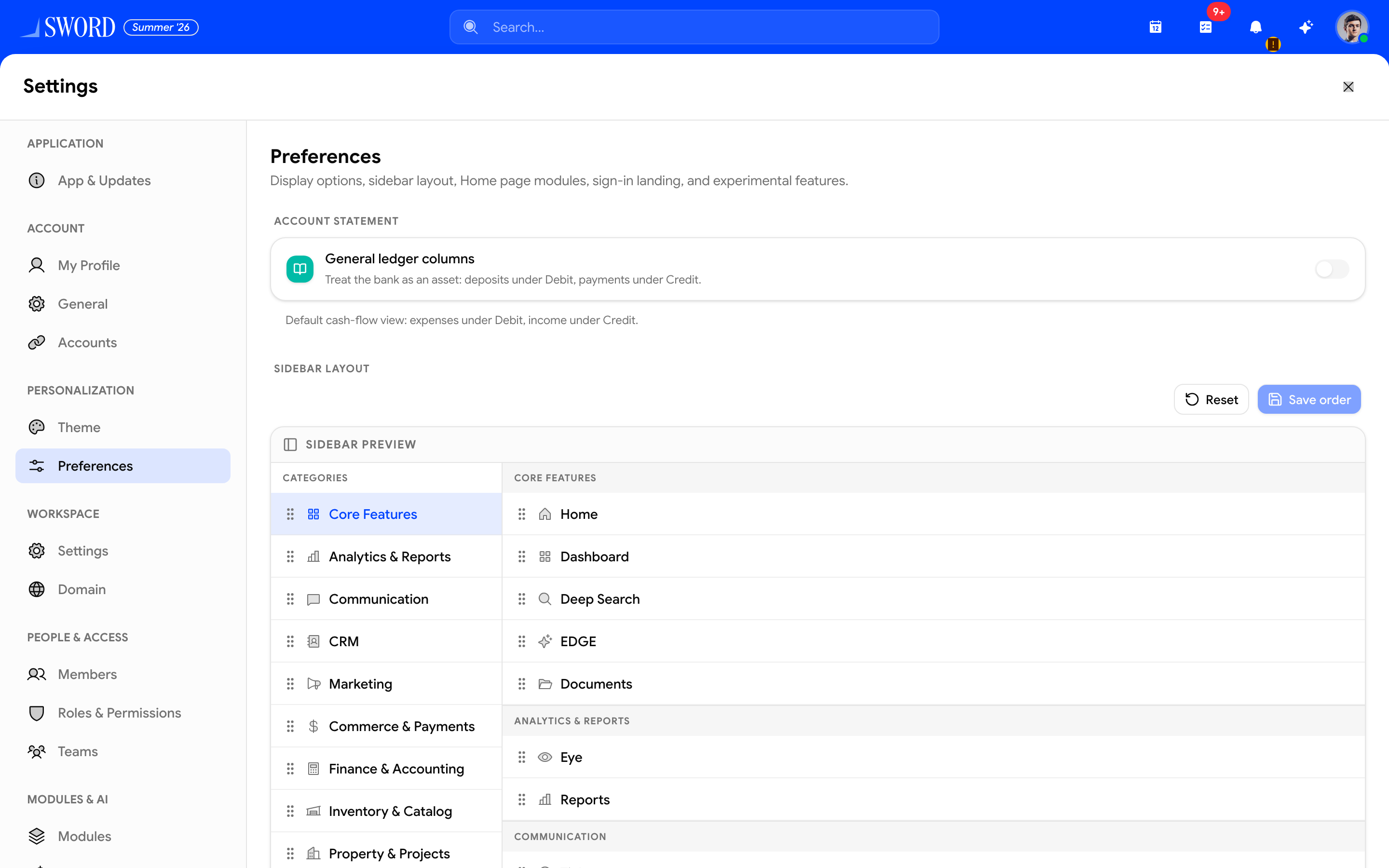Click Save order button

click(x=1308, y=400)
